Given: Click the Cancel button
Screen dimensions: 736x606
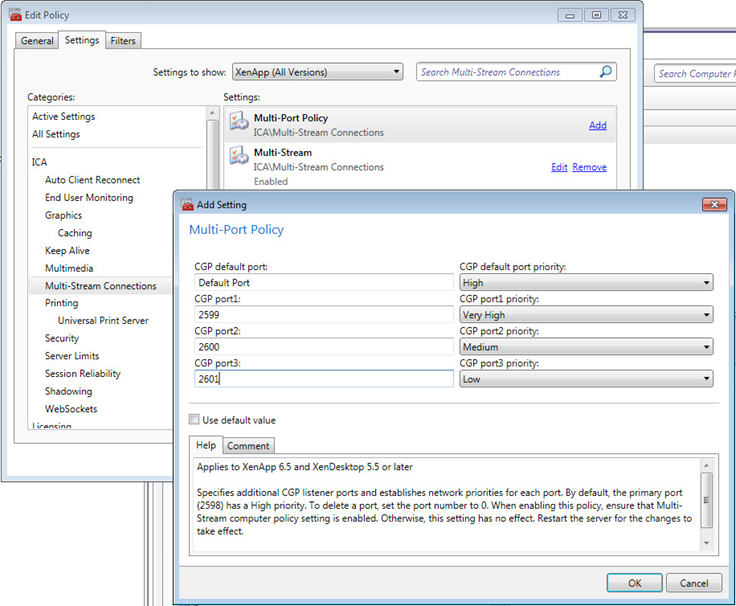Looking at the screenshot, I should [694, 583].
